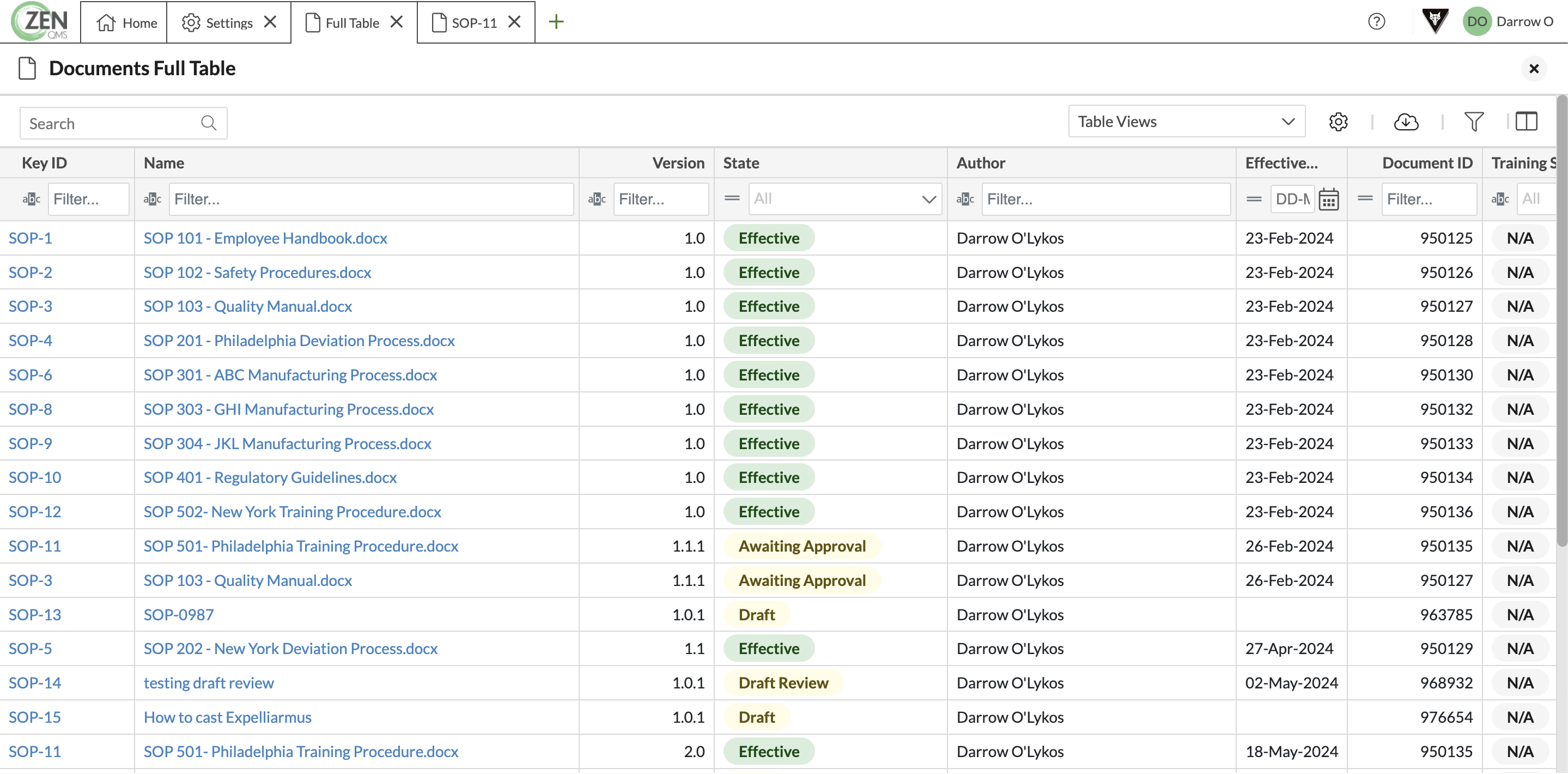Close the SOP-11 tab

click(x=514, y=22)
